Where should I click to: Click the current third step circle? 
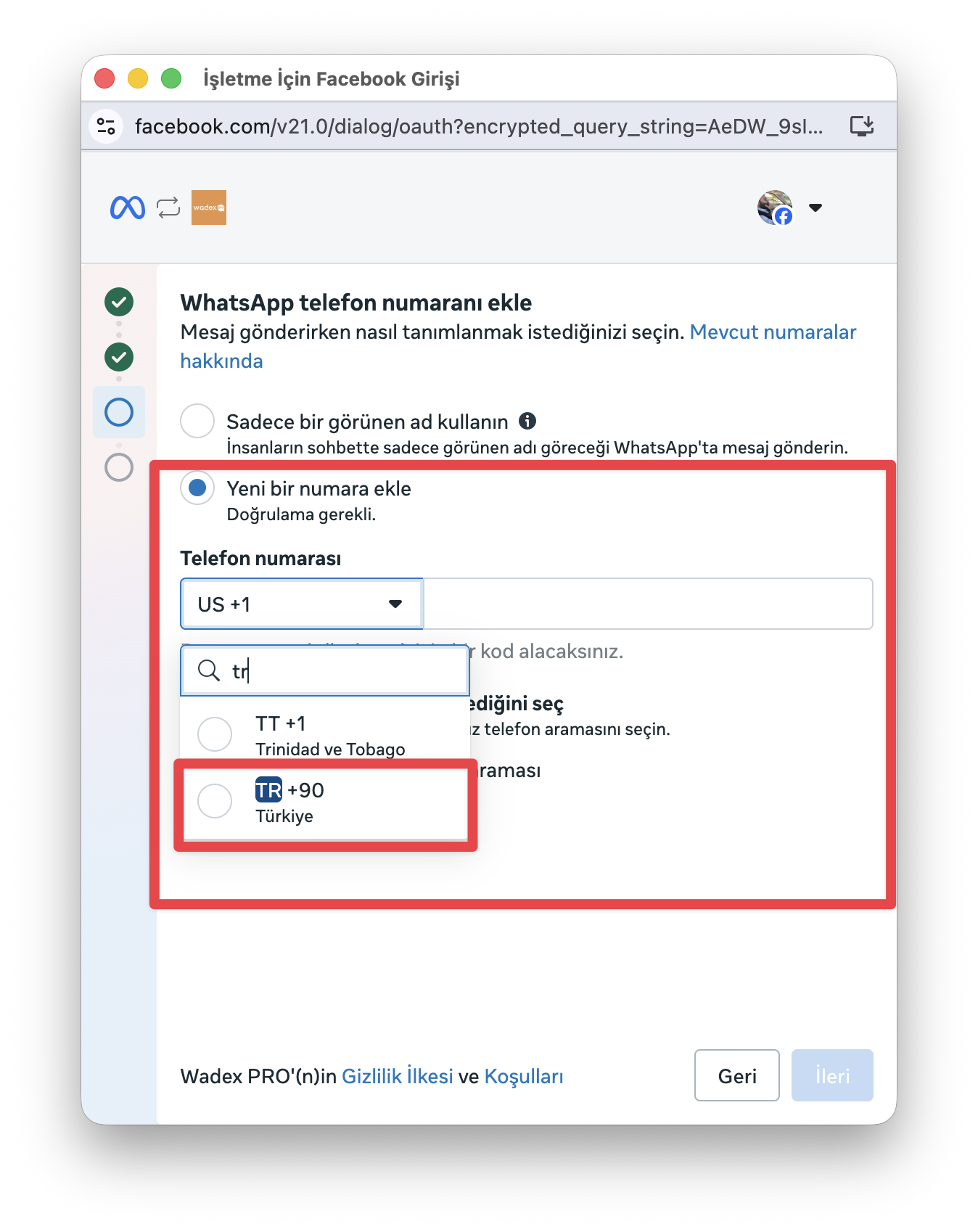click(x=119, y=412)
